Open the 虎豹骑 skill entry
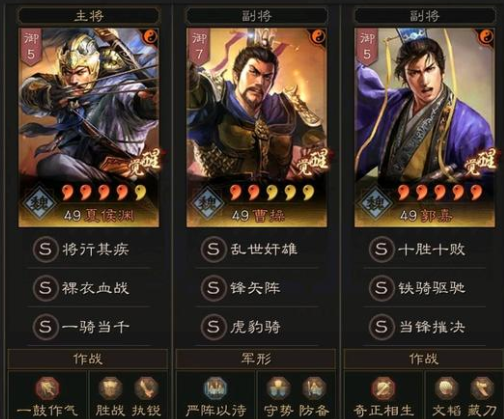Viewport: 504px width, 419px height. pos(257,327)
